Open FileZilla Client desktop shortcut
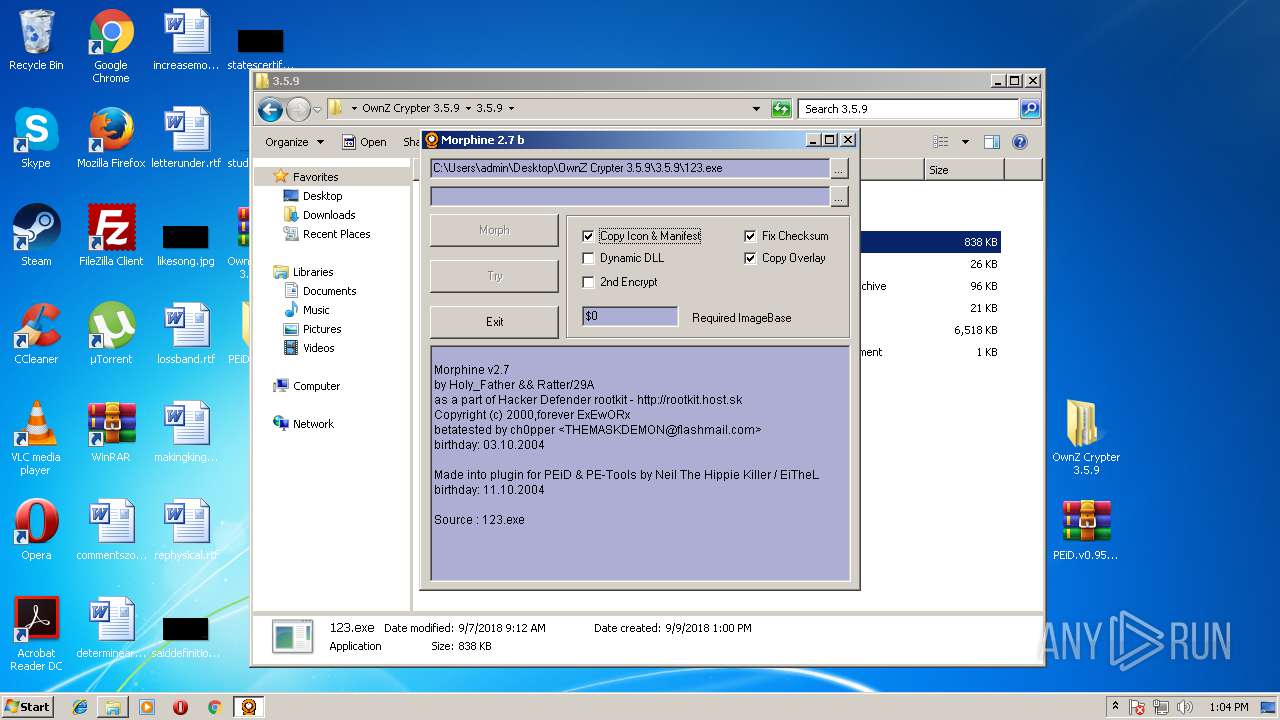The width and height of the screenshot is (1280, 720). [x=111, y=236]
